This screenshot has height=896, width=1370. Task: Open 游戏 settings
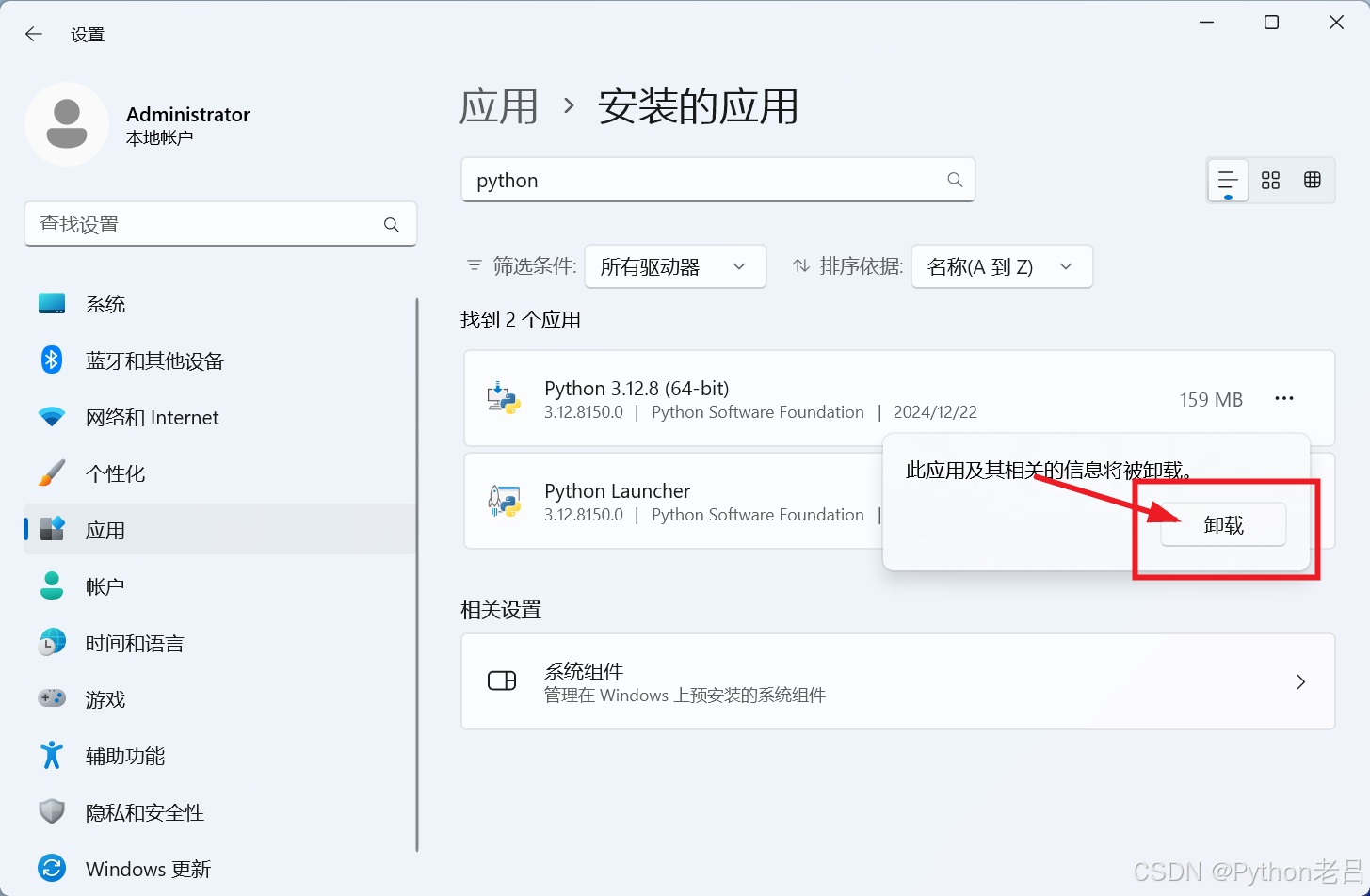(x=218, y=699)
